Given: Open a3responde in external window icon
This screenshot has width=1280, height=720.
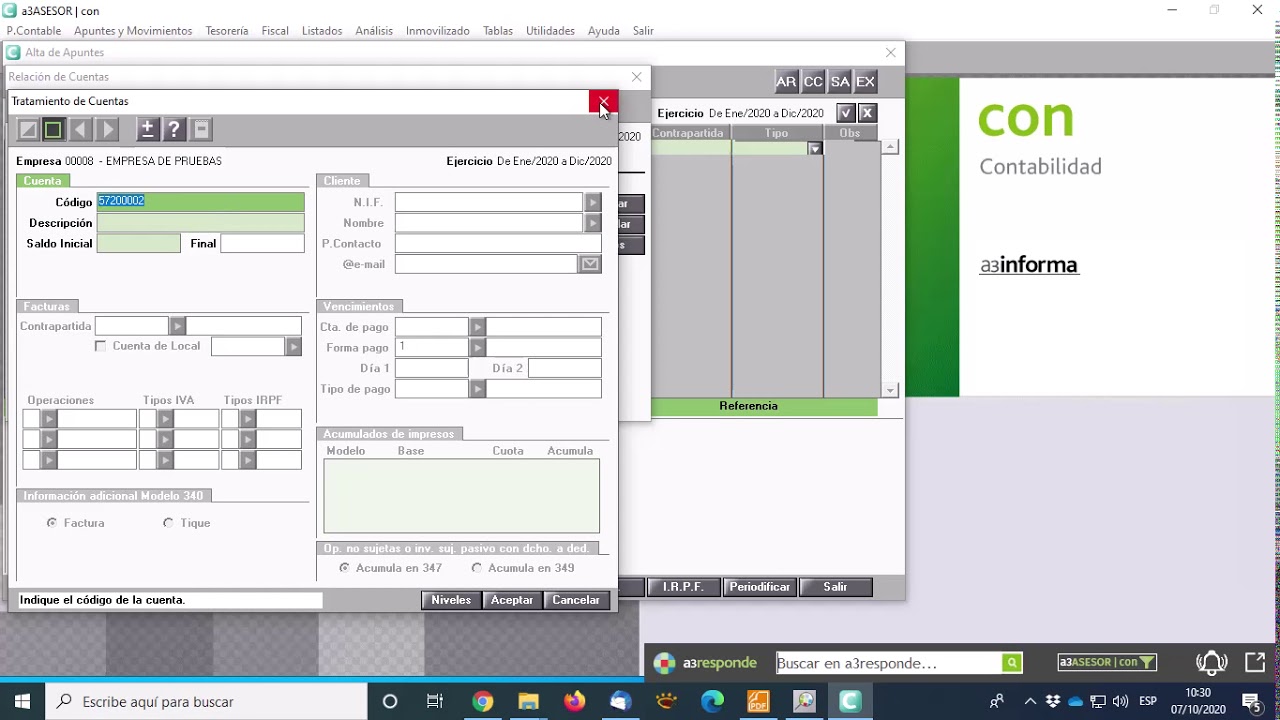Looking at the screenshot, I should click(1255, 662).
